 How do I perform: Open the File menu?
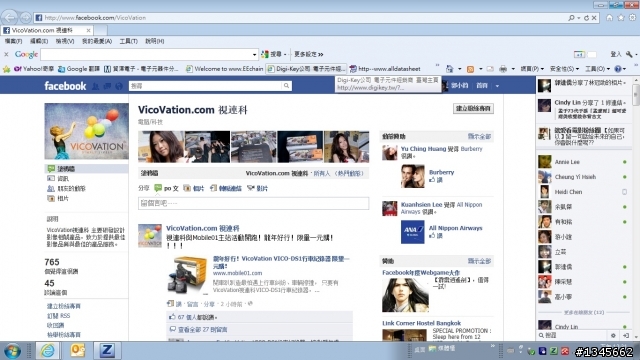click(13, 41)
